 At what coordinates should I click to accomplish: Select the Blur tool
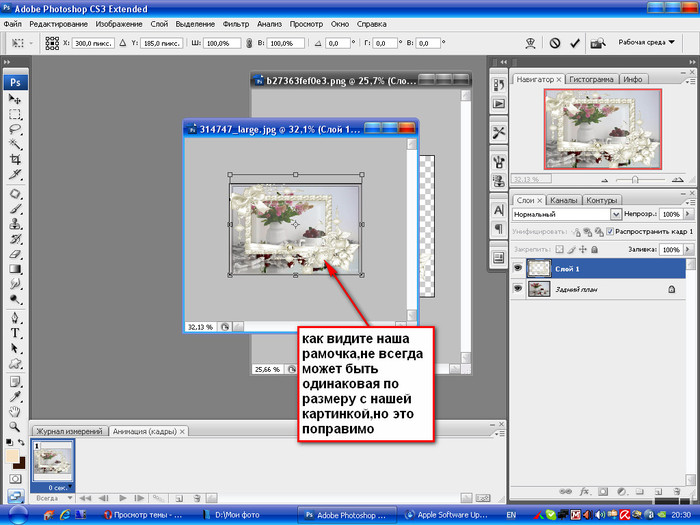[x=15, y=284]
